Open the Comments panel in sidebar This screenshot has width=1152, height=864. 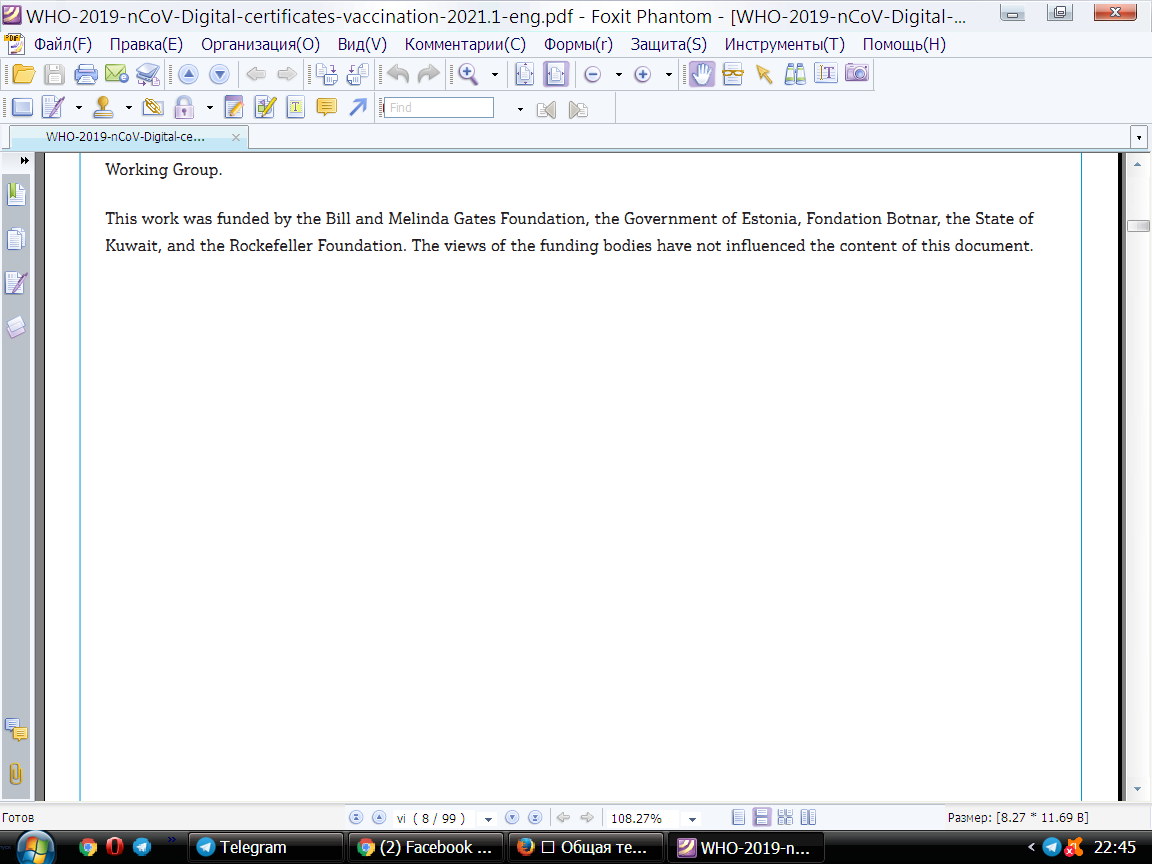16,730
